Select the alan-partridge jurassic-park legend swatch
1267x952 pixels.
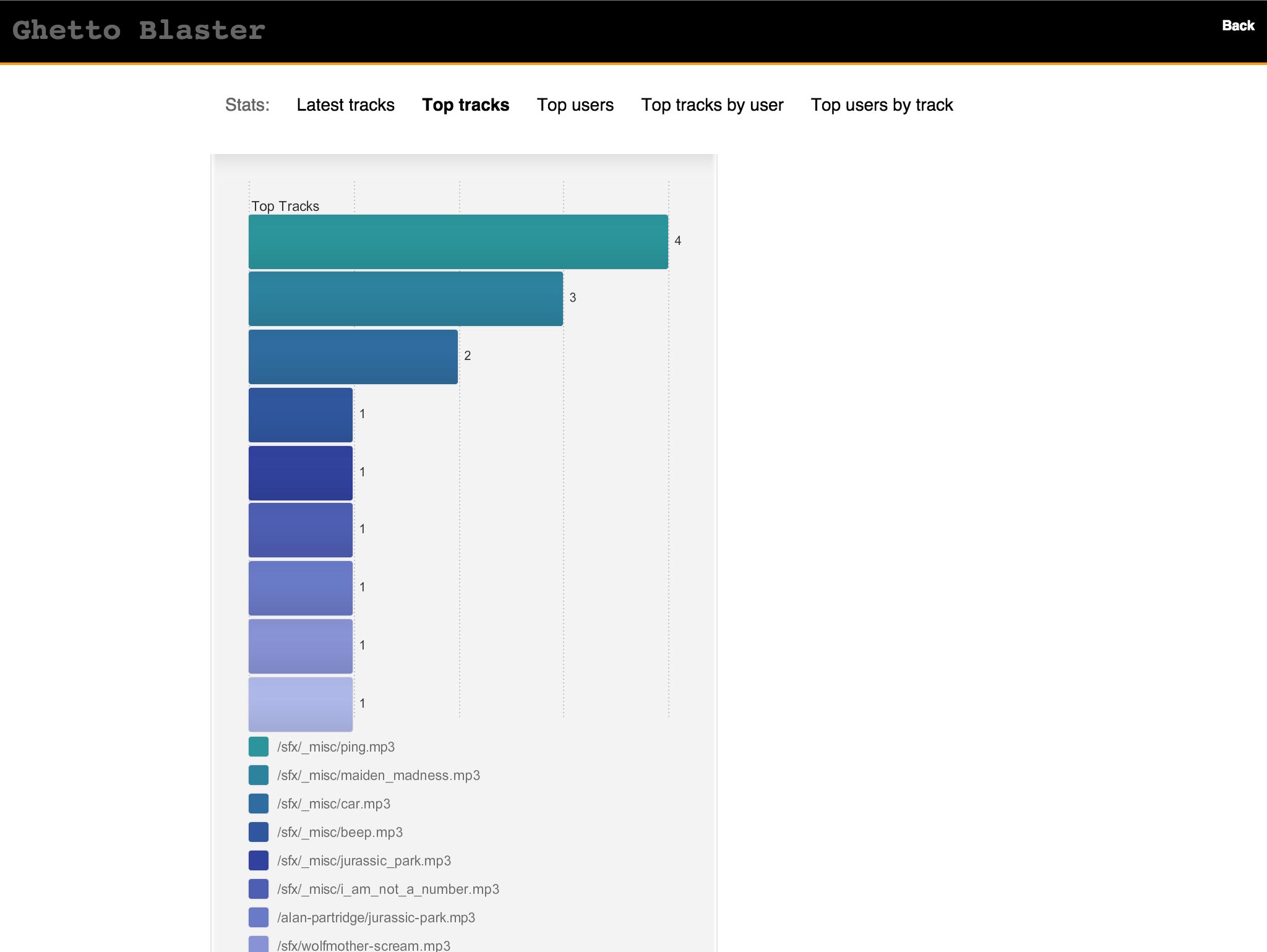(257, 917)
